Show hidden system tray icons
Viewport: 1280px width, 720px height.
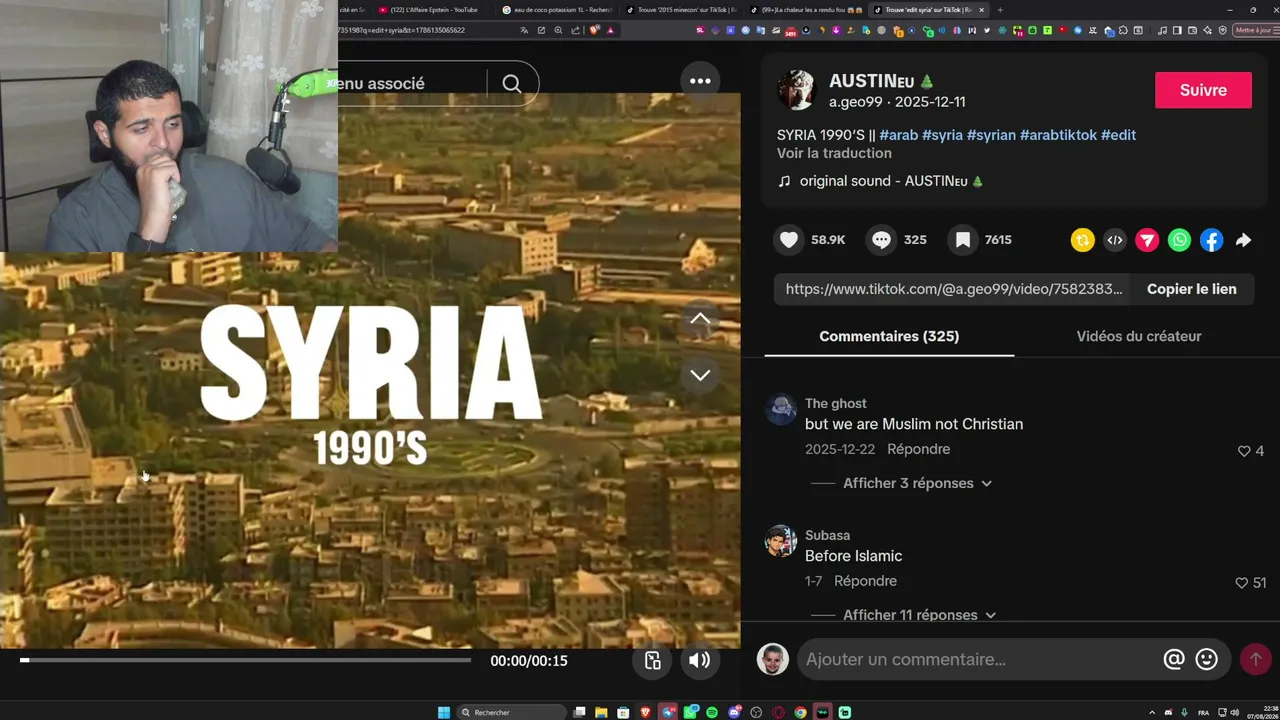point(1152,712)
